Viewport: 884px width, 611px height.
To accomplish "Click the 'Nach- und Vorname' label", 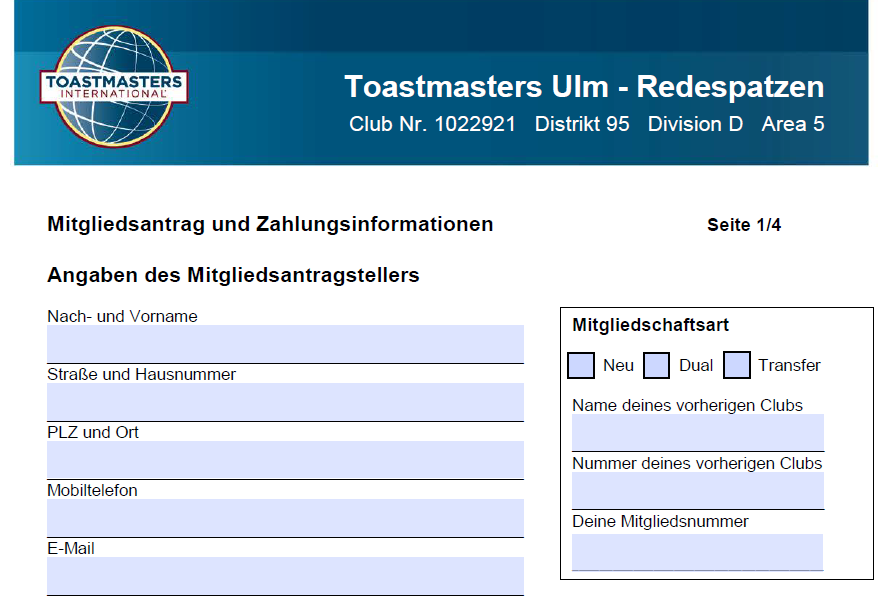I will tap(122, 316).
